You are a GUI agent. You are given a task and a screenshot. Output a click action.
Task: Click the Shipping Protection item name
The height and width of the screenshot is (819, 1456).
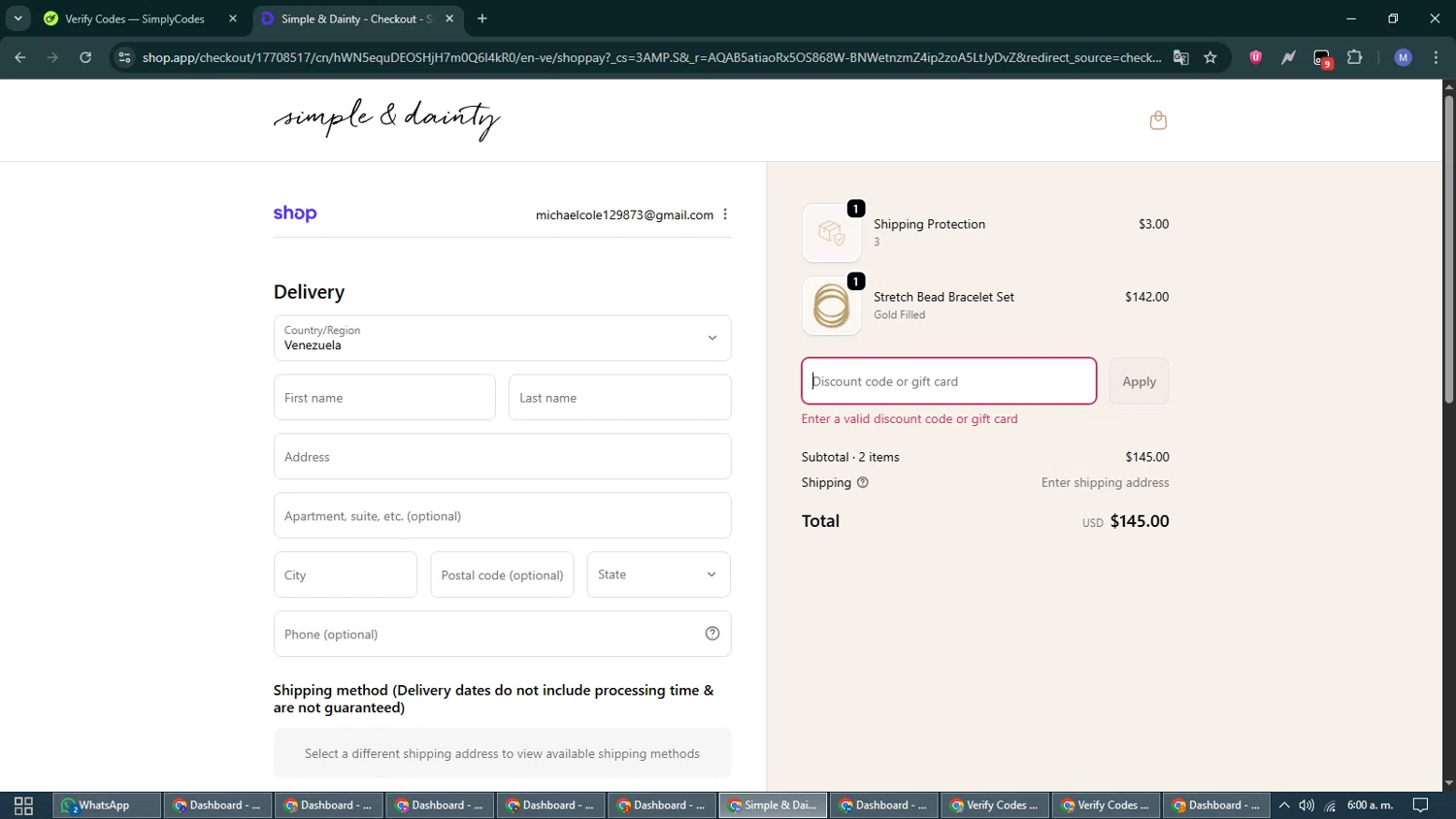coord(929,224)
